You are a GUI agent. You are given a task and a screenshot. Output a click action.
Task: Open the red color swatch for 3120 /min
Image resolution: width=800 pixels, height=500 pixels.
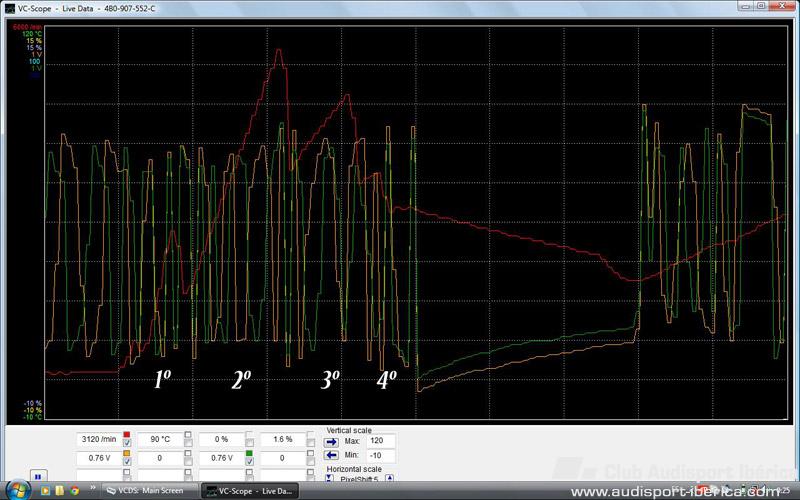coord(127,434)
